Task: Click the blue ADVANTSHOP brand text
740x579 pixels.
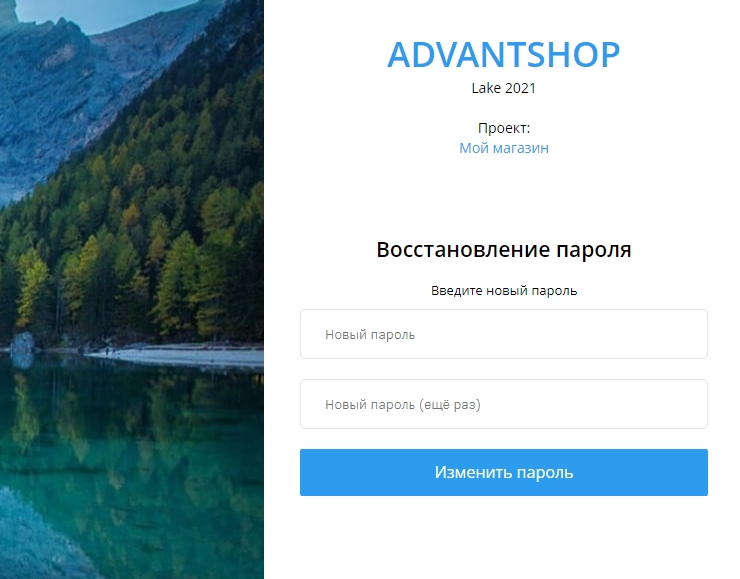Action: pyautogui.click(x=504, y=55)
